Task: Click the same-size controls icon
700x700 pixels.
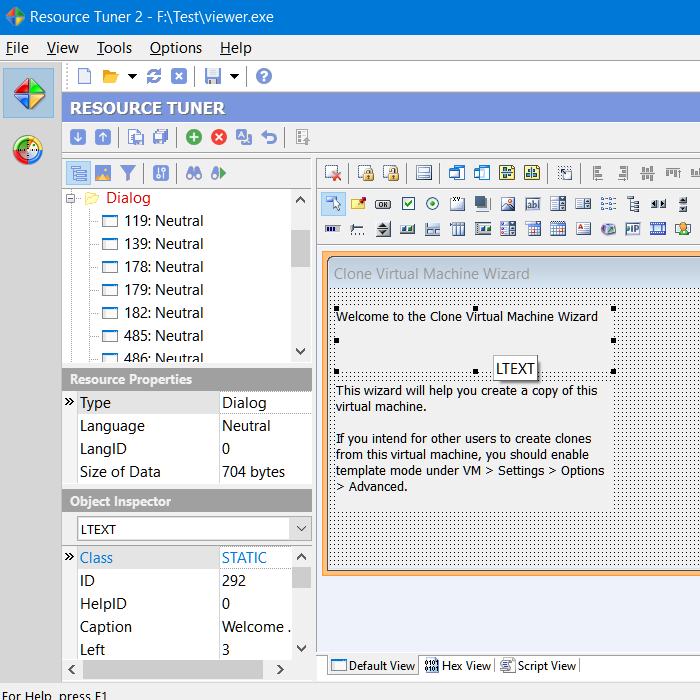Action: click(424, 173)
